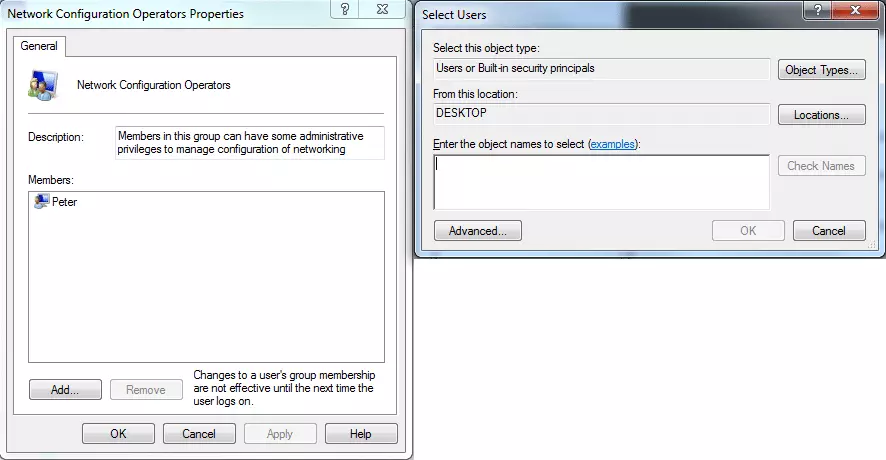Click the DESKTOP location field

pos(601,114)
